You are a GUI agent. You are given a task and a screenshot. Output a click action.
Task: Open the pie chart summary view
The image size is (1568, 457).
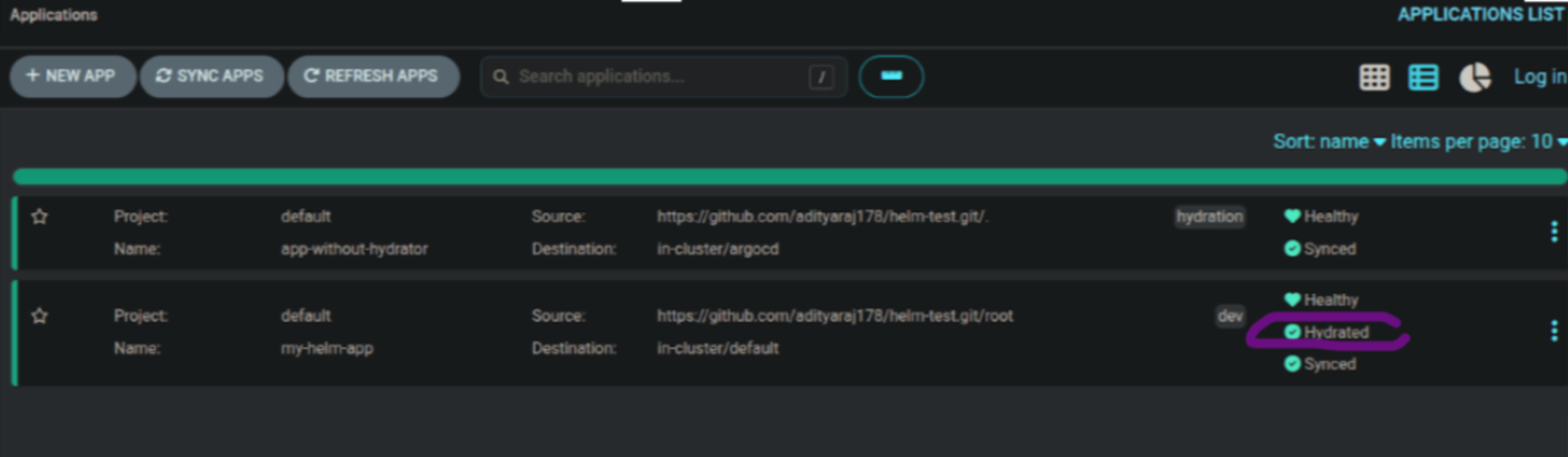[x=1474, y=77]
